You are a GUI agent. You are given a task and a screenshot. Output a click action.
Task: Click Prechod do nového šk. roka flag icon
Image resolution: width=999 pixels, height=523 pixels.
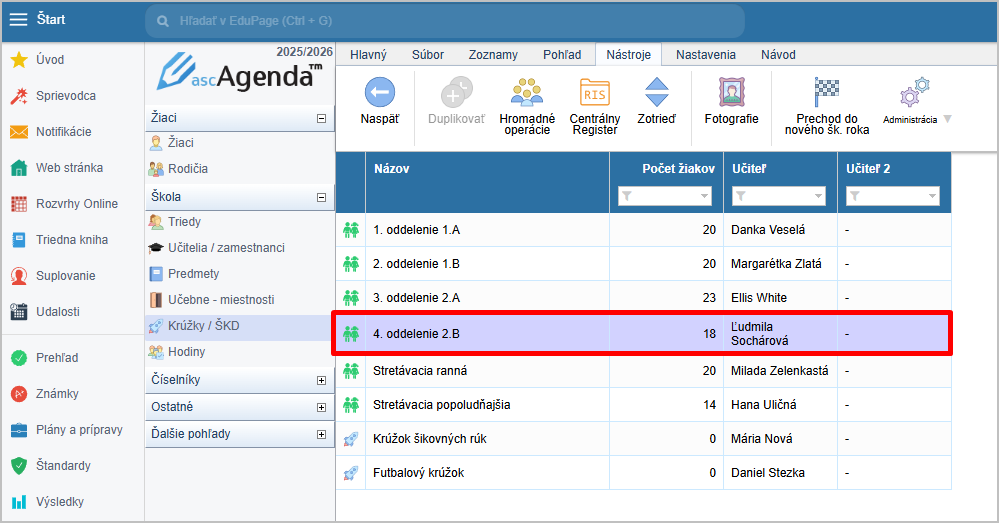pos(826,93)
